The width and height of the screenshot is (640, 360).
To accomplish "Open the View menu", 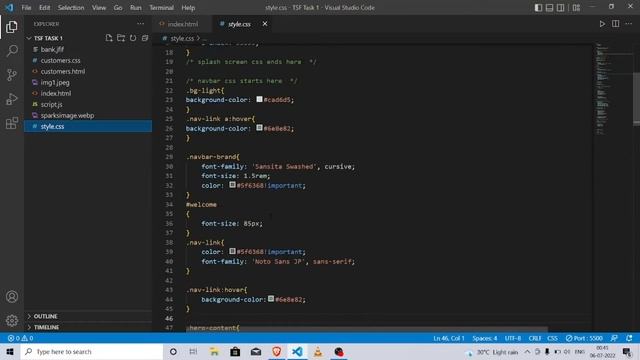I will [98, 8].
